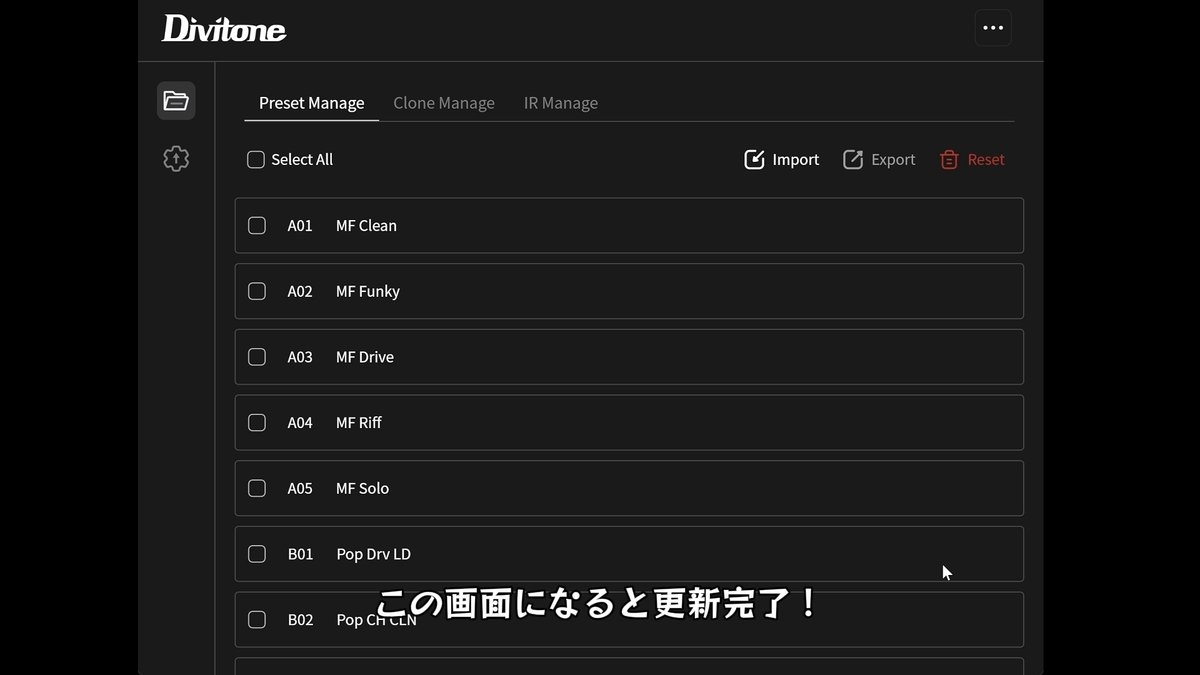Switch to the IR Manage tab
The height and width of the screenshot is (675, 1200).
point(561,103)
